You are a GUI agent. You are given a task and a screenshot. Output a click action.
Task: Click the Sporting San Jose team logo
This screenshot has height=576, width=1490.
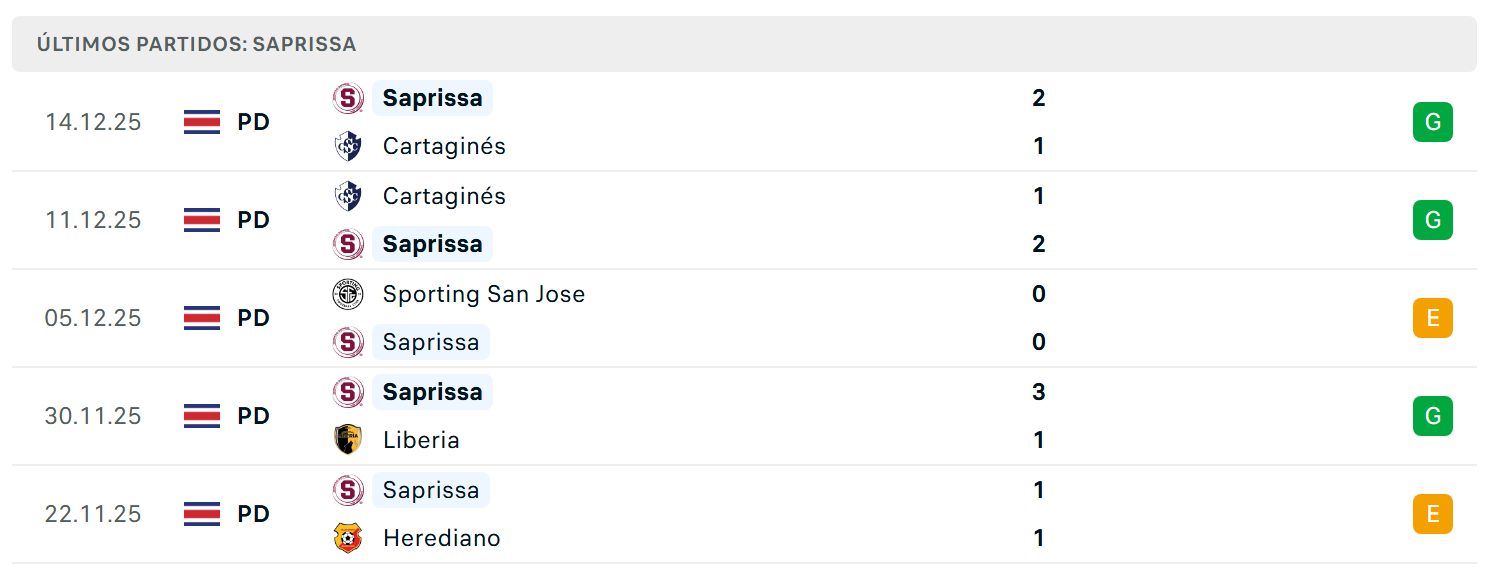[x=348, y=294]
